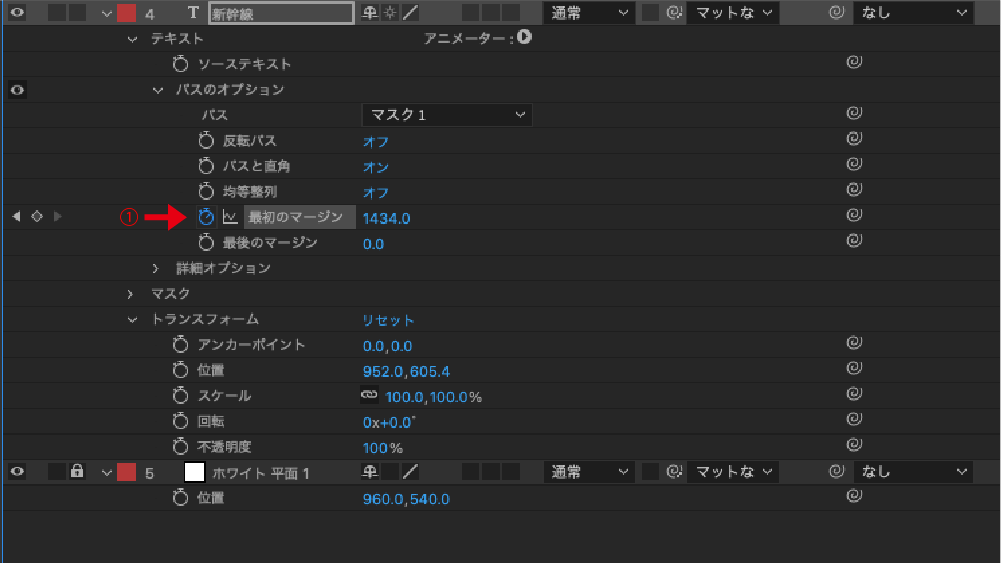Toggle stopwatch for 回転 property

(180, 421)
